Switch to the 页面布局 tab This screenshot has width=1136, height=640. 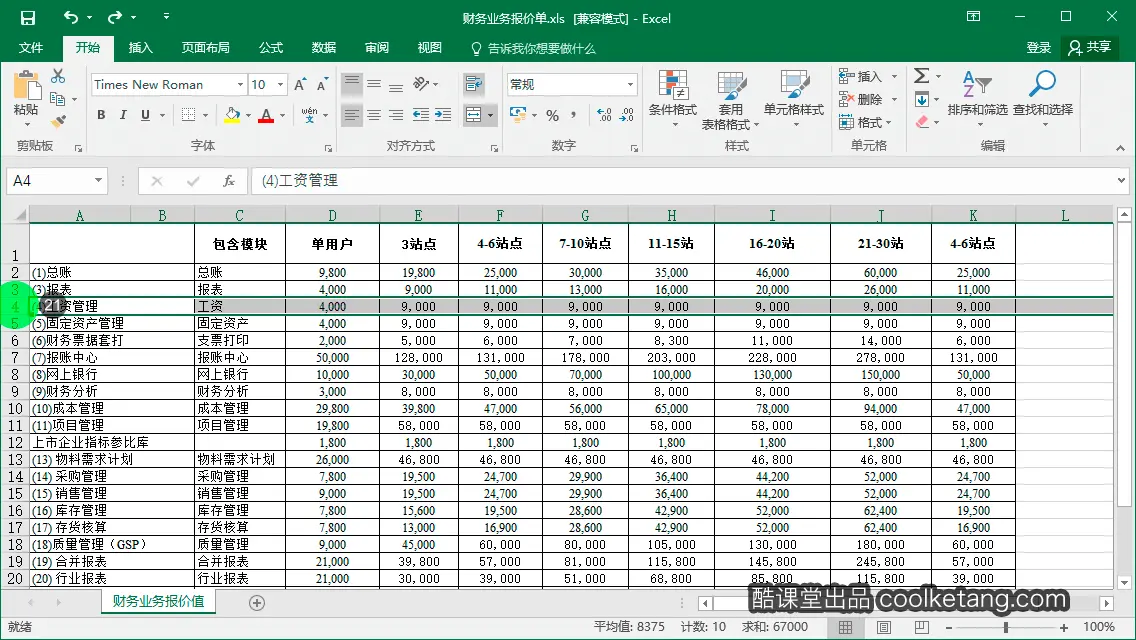point(205,48)
